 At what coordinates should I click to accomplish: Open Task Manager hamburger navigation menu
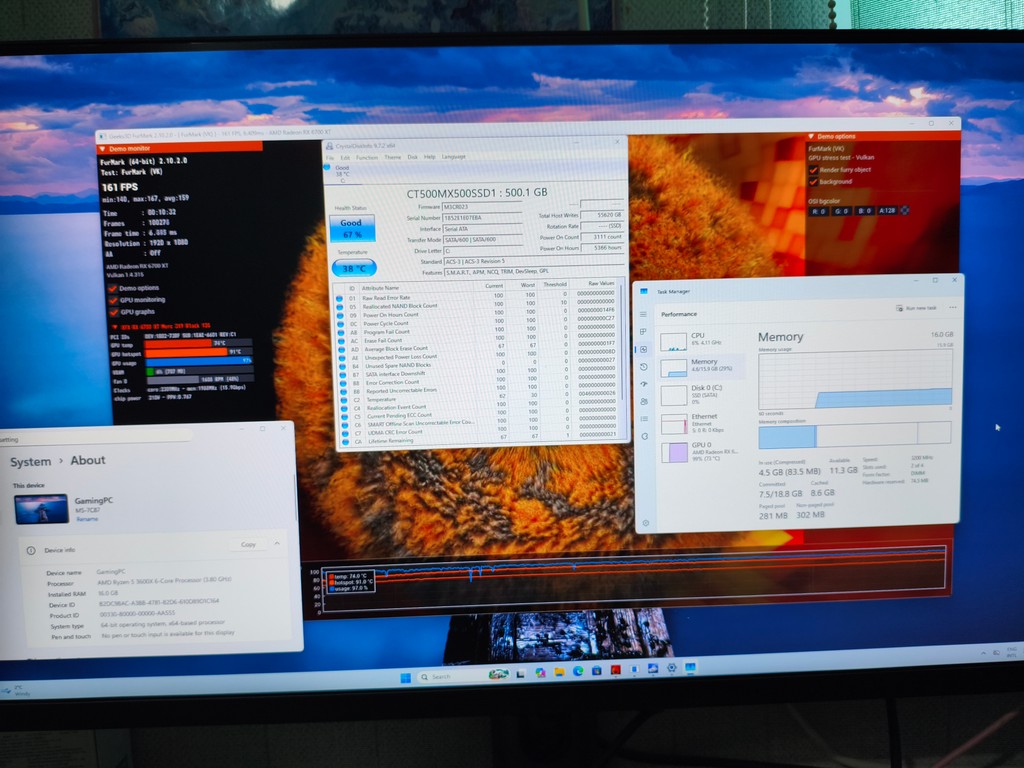(643, 314)
